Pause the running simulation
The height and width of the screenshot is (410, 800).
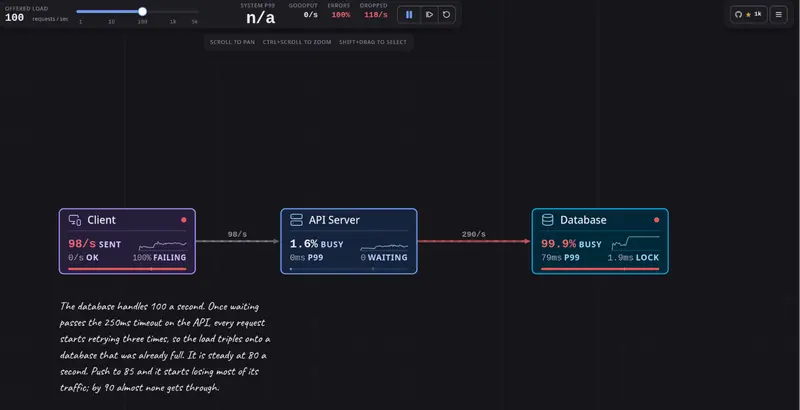point(409,15)
